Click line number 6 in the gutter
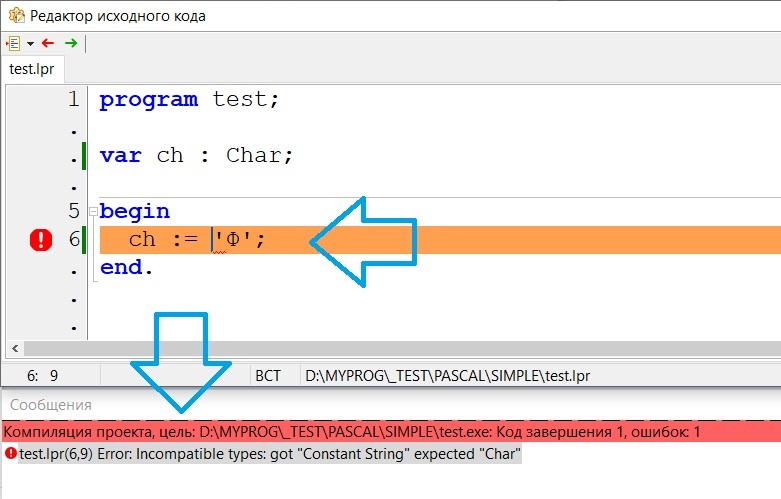 pos(74,239)
